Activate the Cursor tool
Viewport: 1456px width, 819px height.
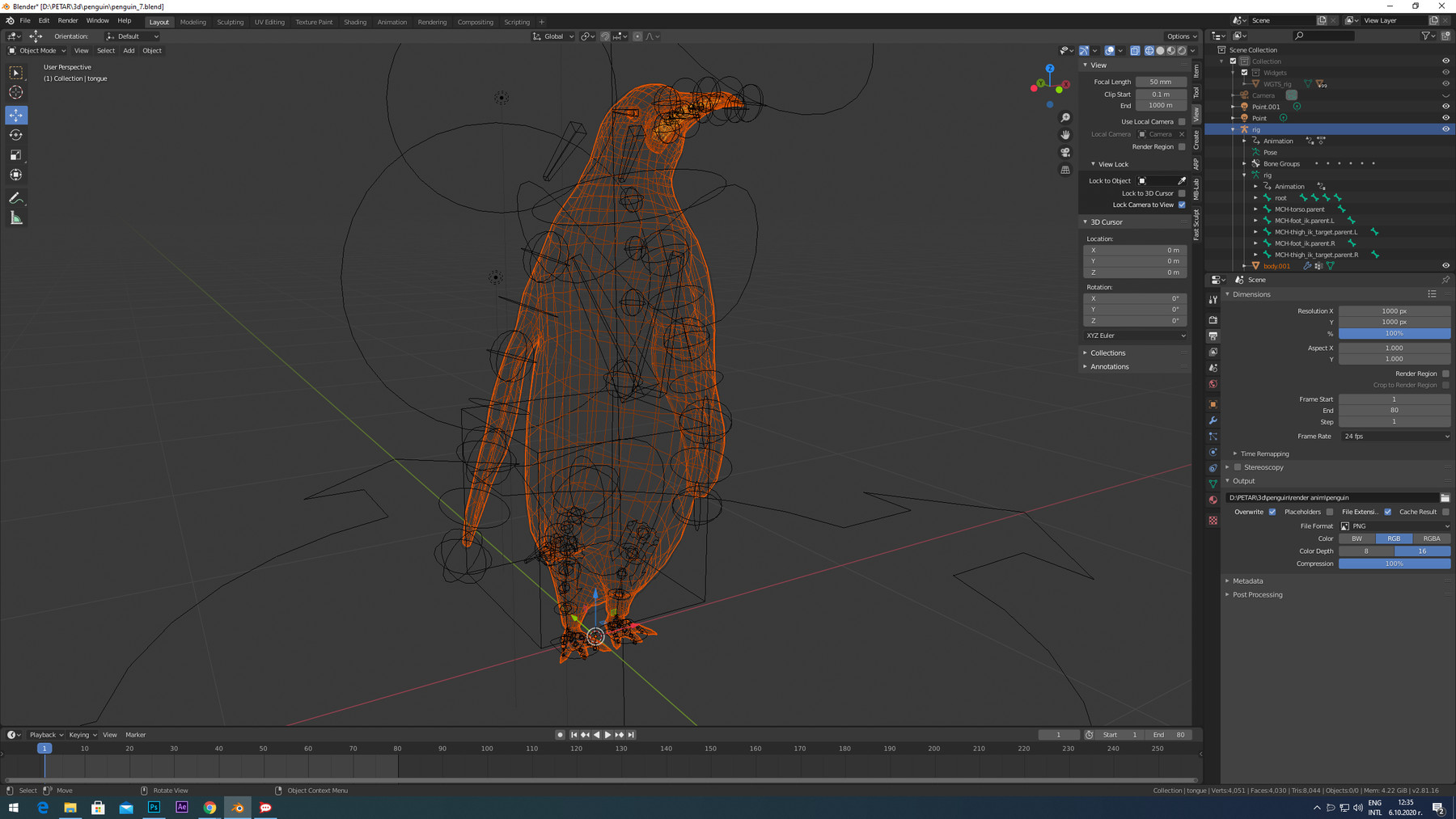coord(15,93)
